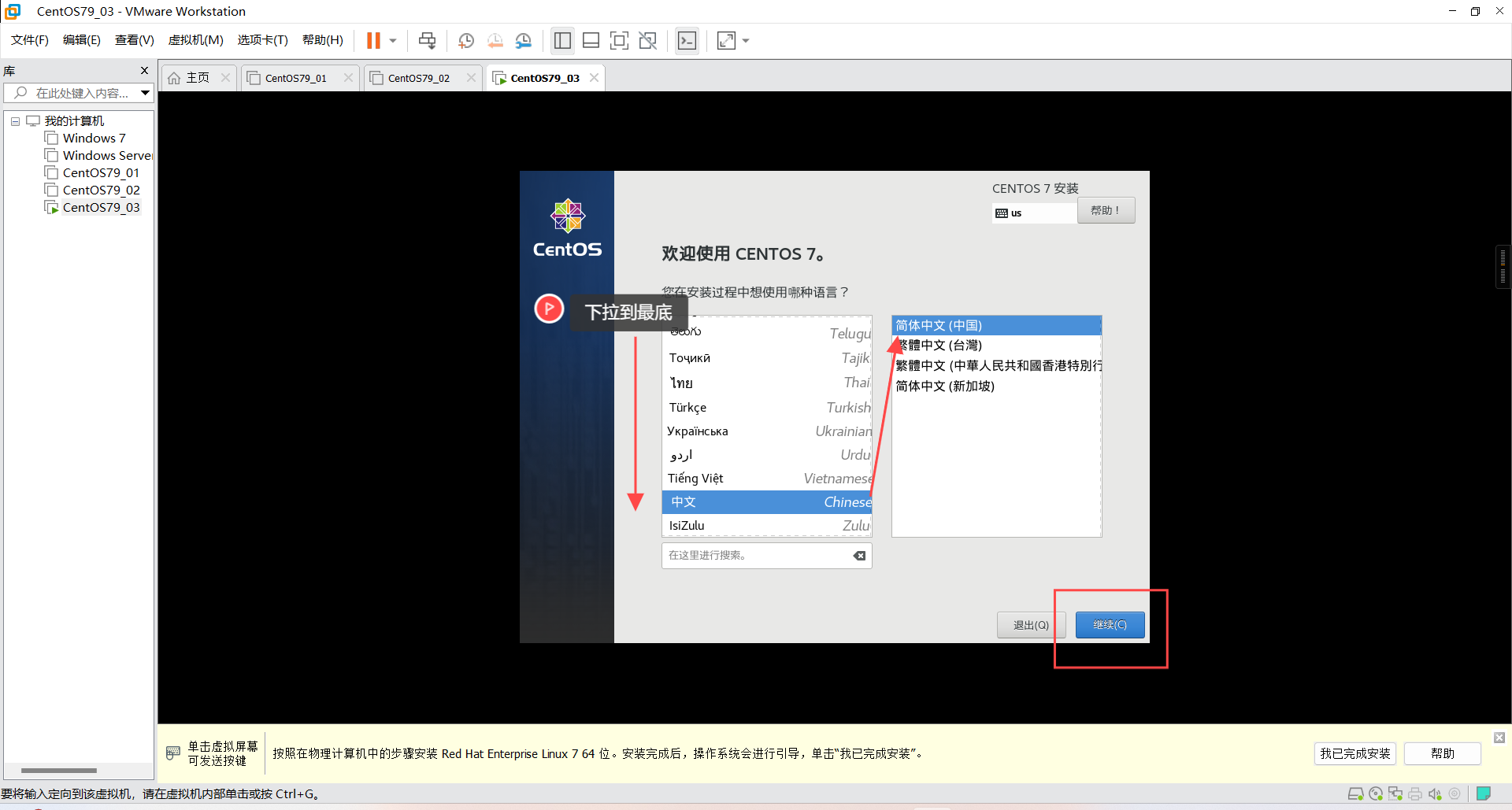
Task: Select 简体中文 (中国) locale
Action: coord(996,326)
